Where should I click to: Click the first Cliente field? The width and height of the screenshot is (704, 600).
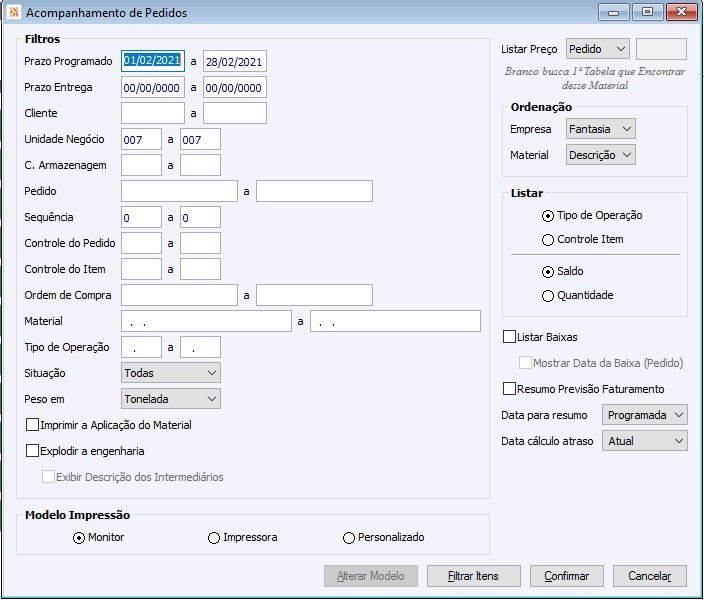(153, 113)
